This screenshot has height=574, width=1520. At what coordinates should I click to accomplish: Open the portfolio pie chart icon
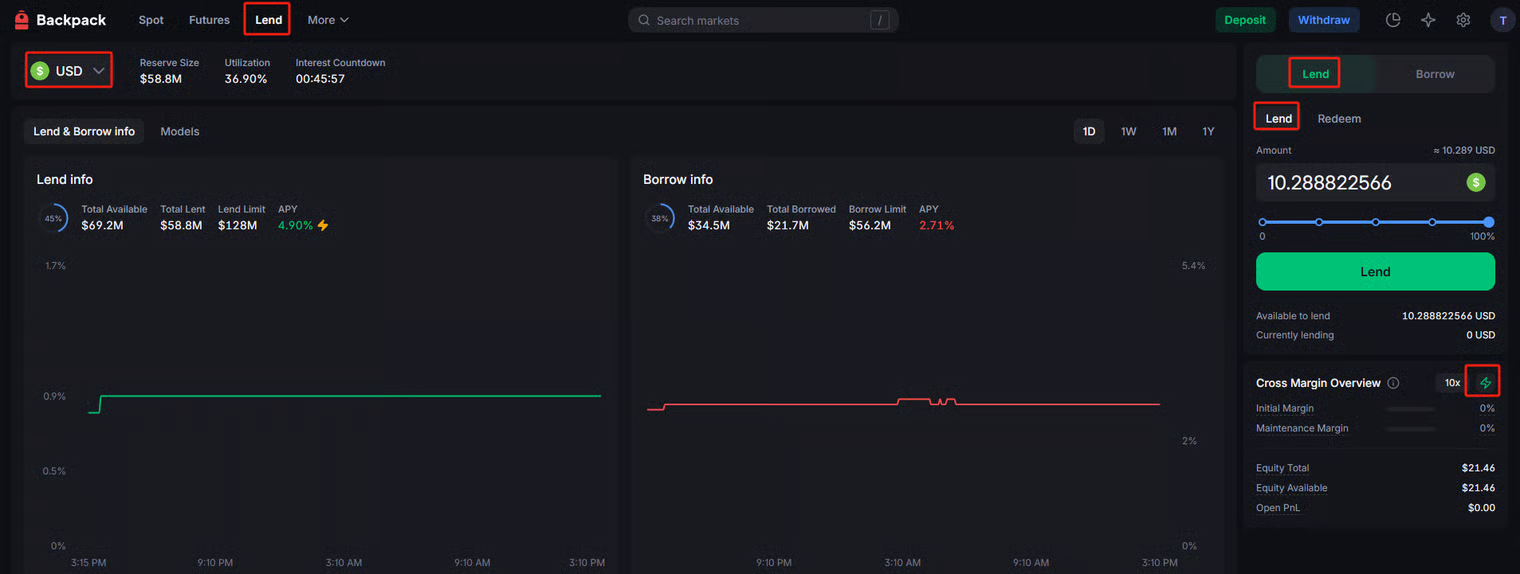pos(1393,20)
